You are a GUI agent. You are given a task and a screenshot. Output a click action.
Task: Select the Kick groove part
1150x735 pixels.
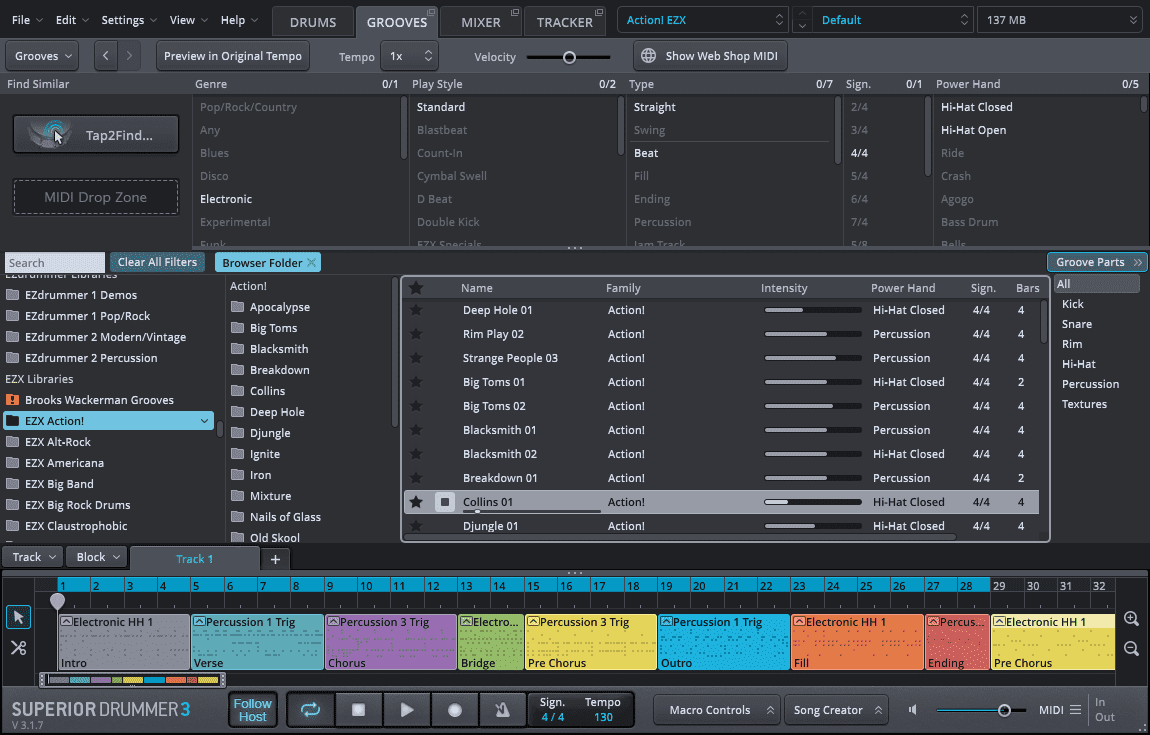(x=1072, y=304)
